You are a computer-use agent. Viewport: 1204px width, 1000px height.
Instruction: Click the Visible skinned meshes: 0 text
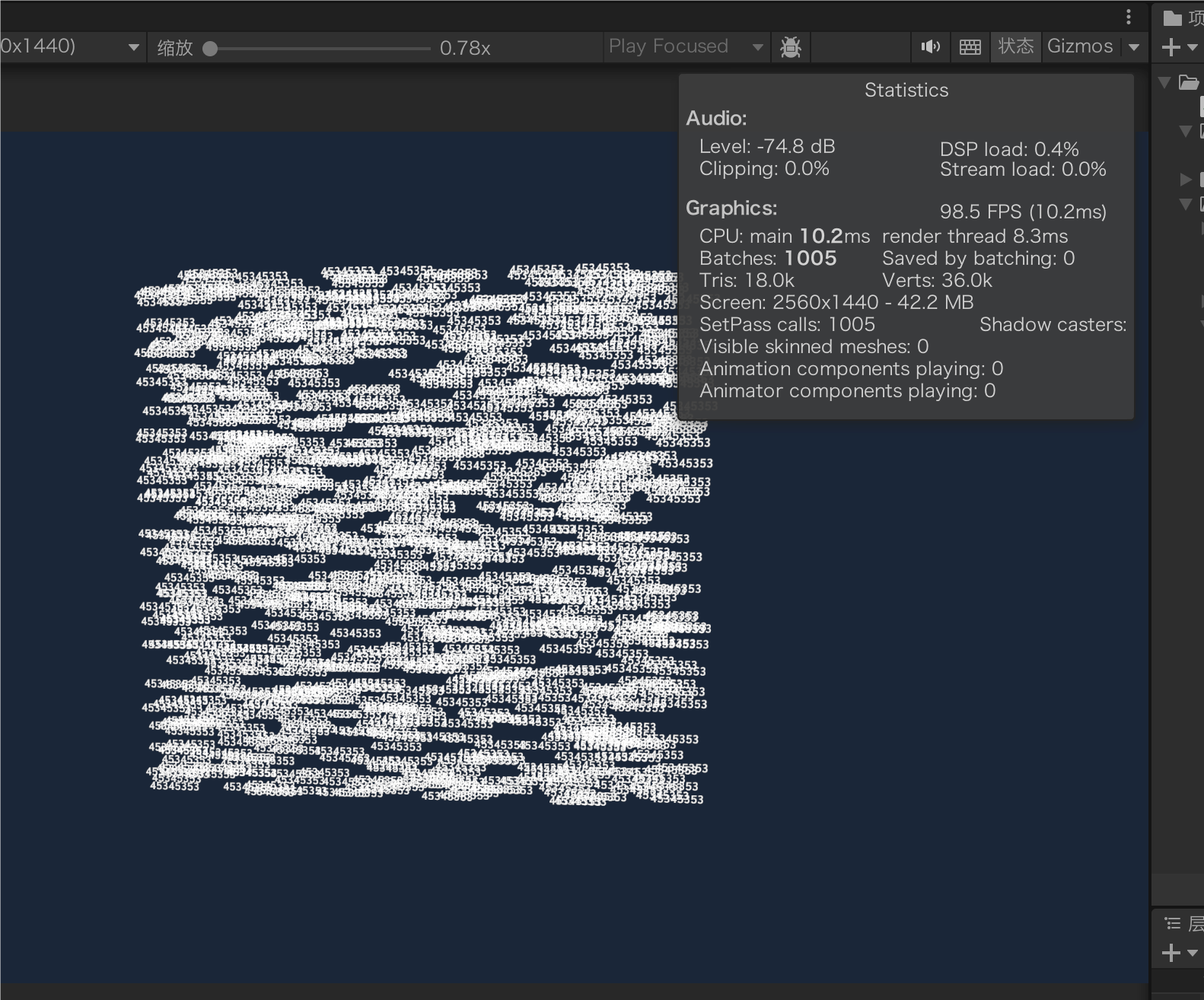tap(814, 346)
